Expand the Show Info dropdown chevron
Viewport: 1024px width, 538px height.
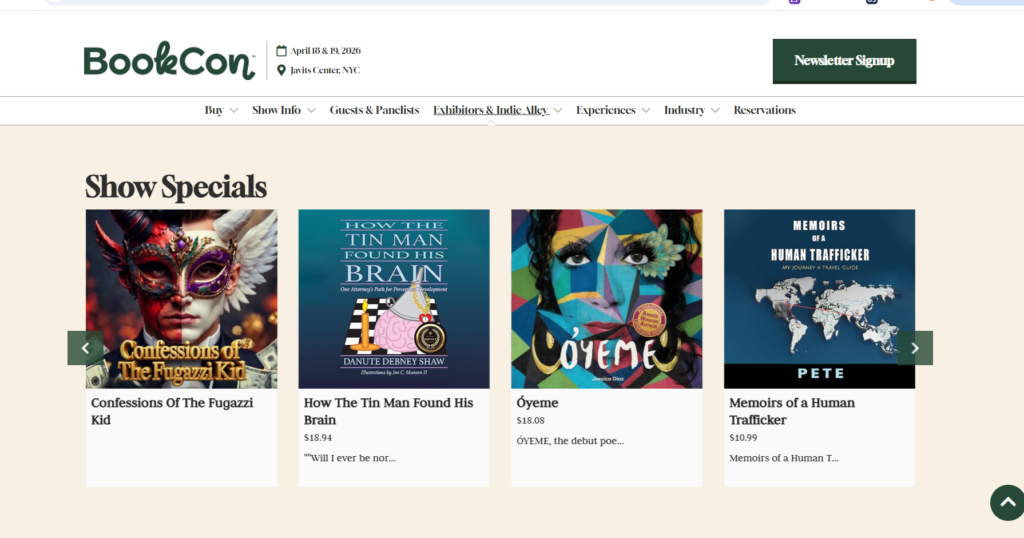(x=312, y=110)
